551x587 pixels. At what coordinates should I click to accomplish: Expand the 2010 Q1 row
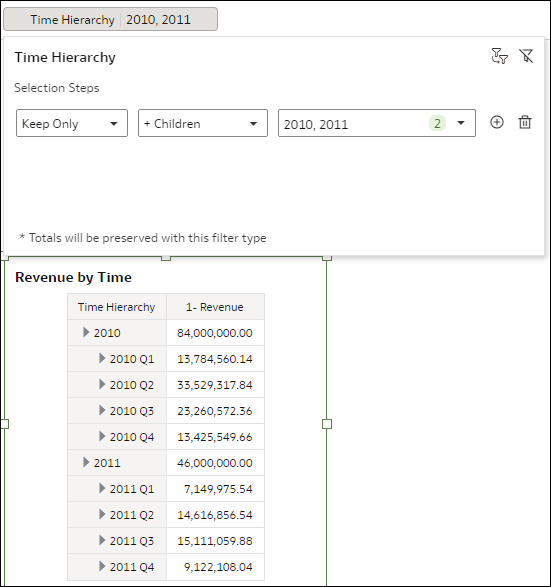point(102,358)
